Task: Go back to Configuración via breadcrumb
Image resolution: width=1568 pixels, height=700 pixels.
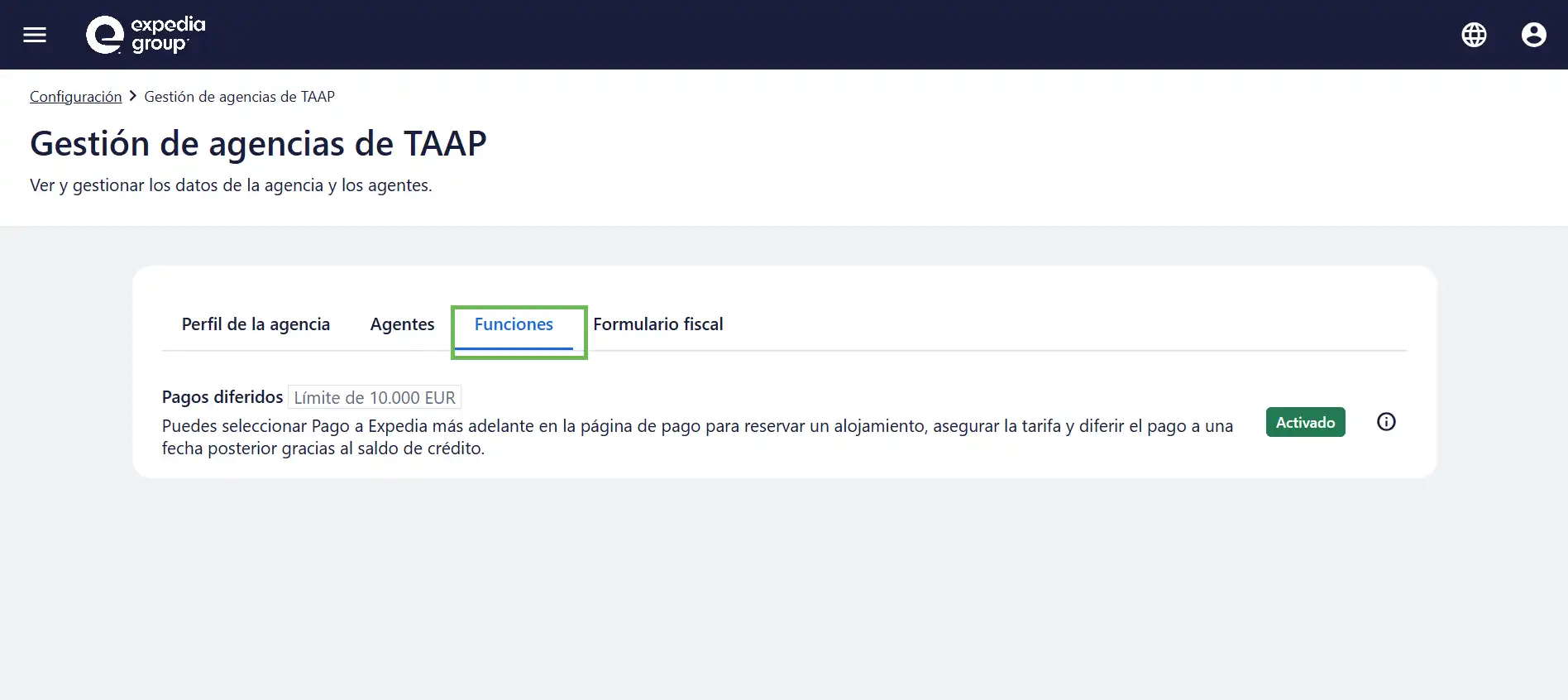Action: tap(75, 97)
